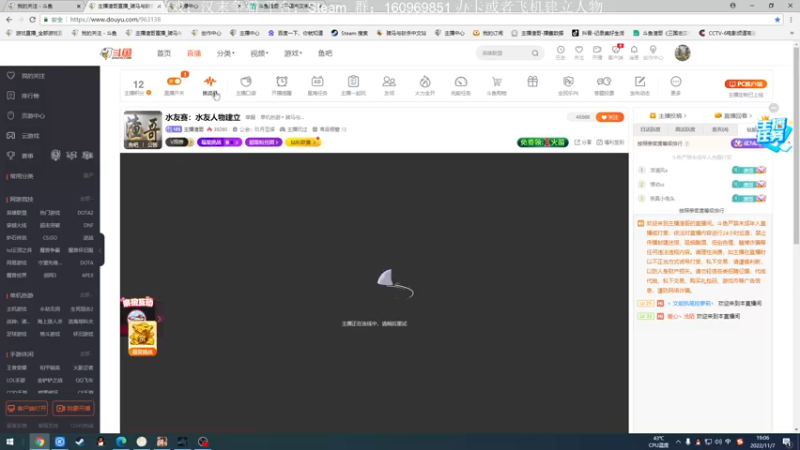Select the first ranking tab 日活跃度
The width and height of the screenshot is (800, 450).
[x=651, y=130]
